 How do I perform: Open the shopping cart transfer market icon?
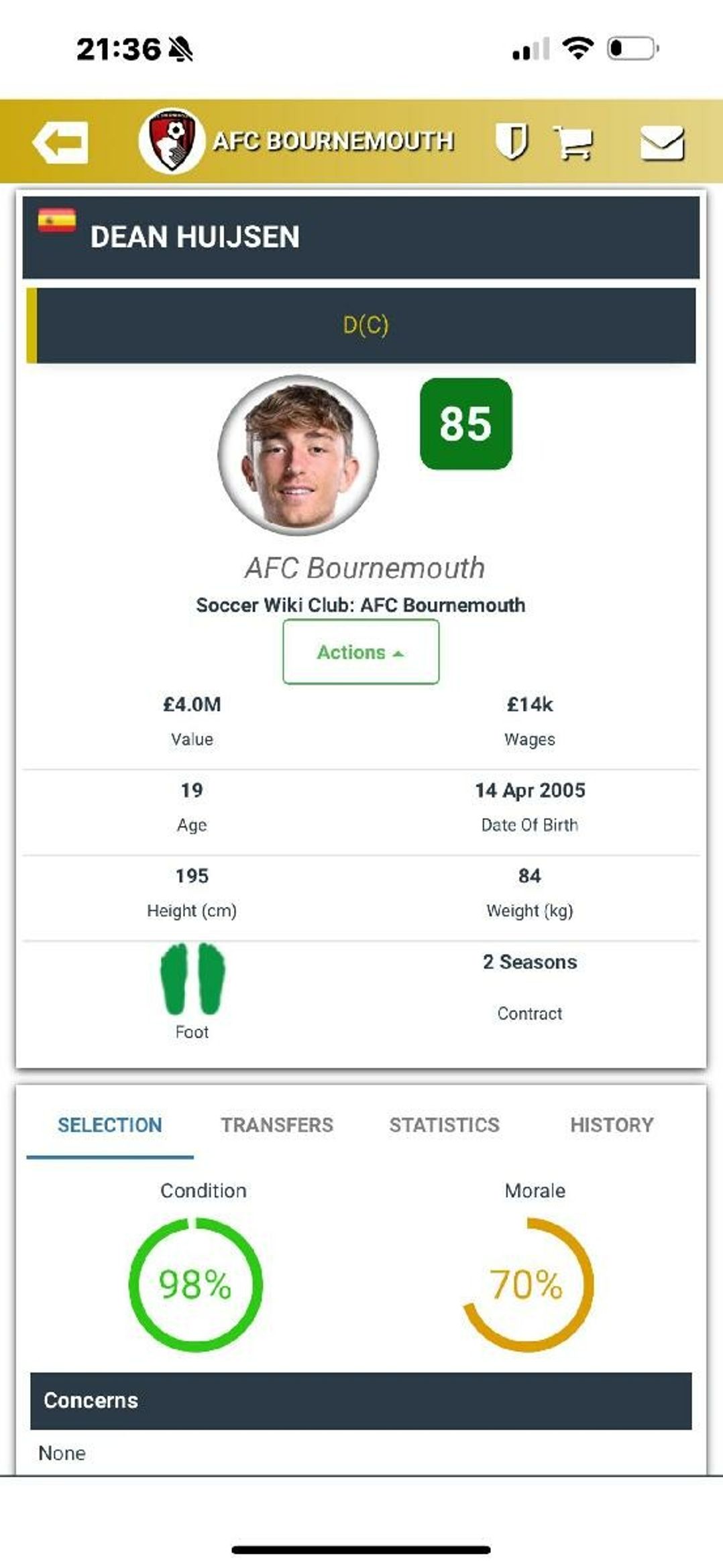coord(573,142)
